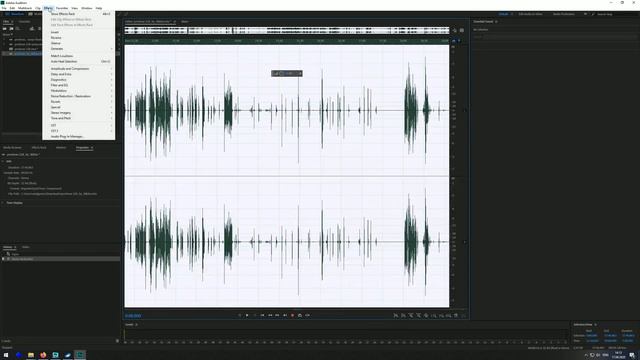640x360 pixels.
Task: Open the Modulation submenu
Action: (79, 91)
